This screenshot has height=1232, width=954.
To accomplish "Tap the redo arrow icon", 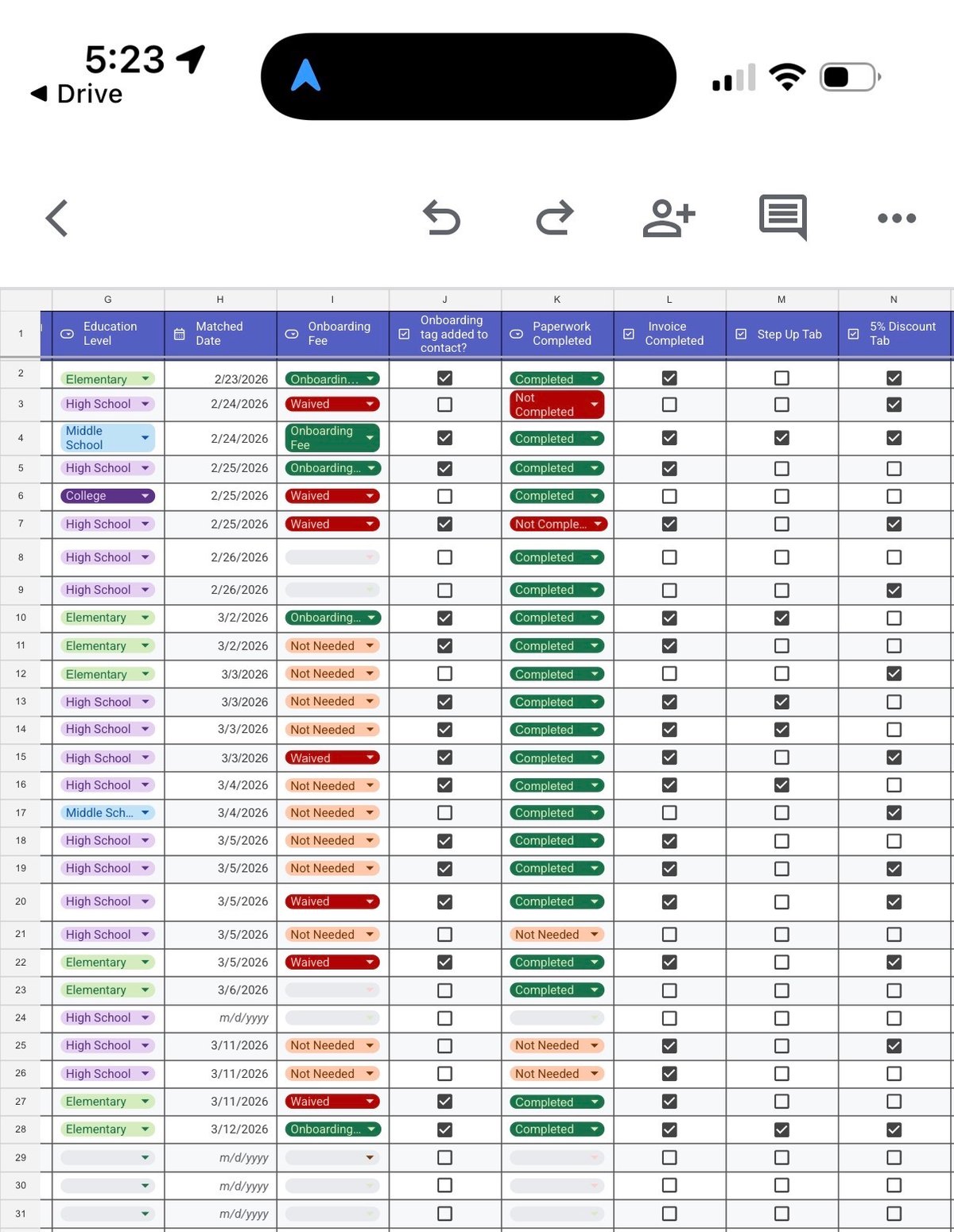I will click(x=554, y=218).
